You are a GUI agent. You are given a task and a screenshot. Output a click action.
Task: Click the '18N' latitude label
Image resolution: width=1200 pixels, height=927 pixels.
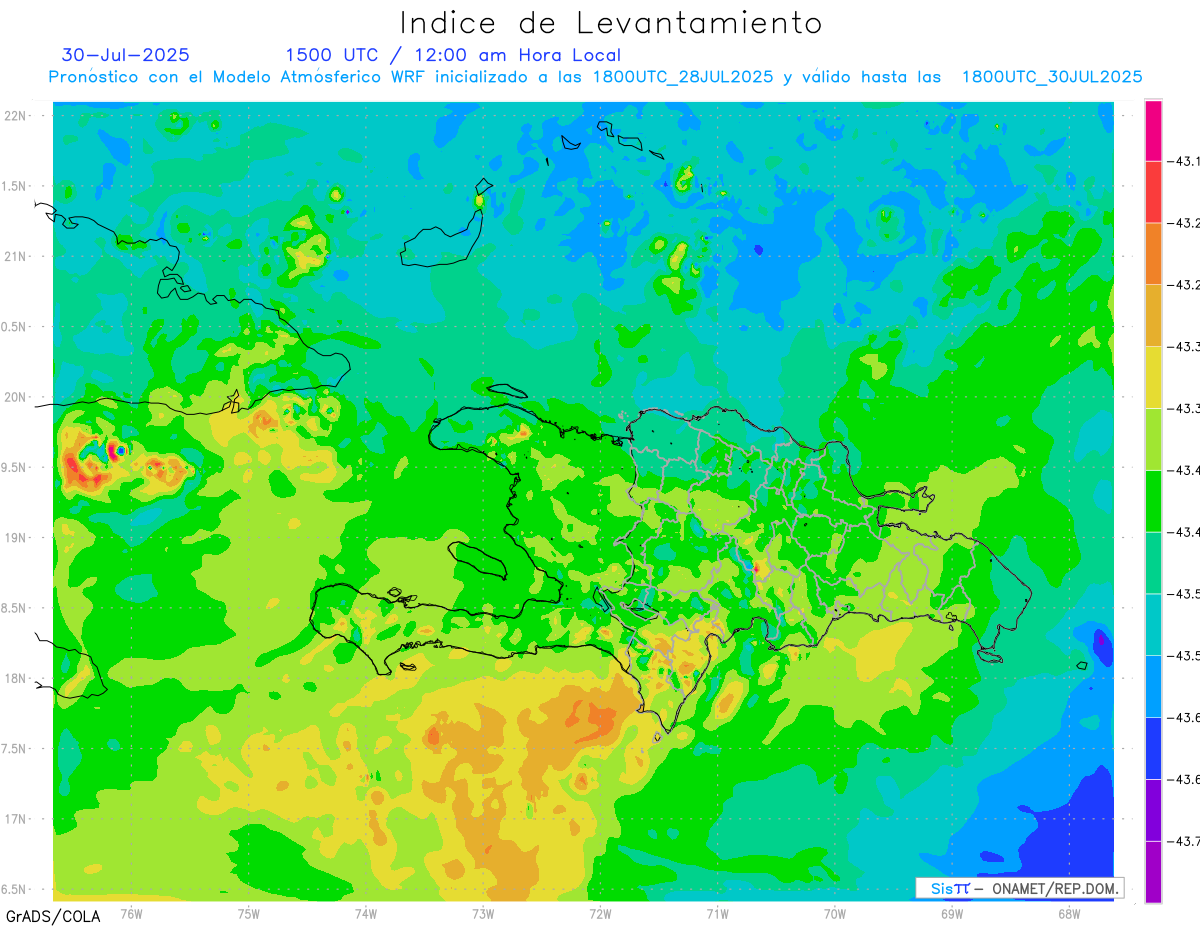[17, 678]
